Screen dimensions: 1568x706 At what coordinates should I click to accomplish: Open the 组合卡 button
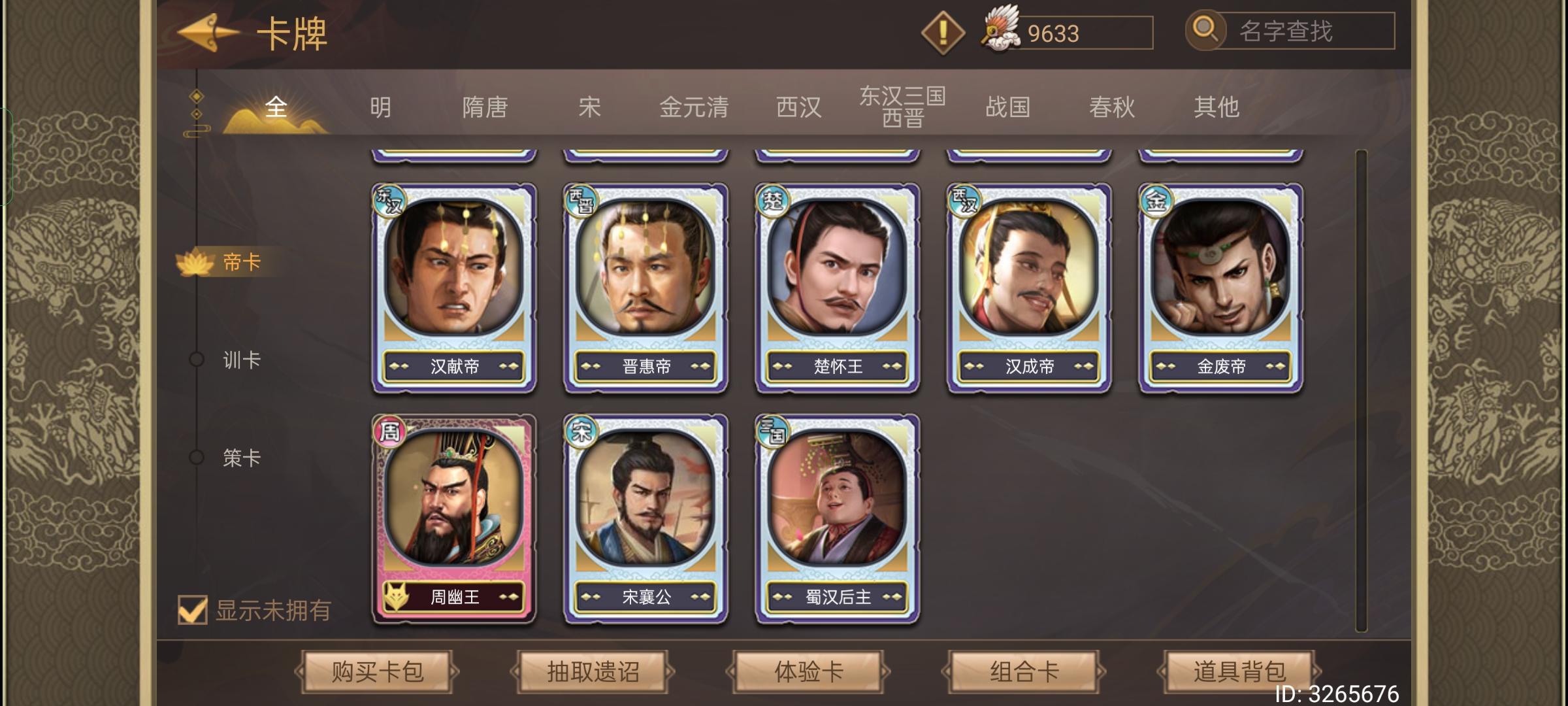click(x=1024, y=671)
